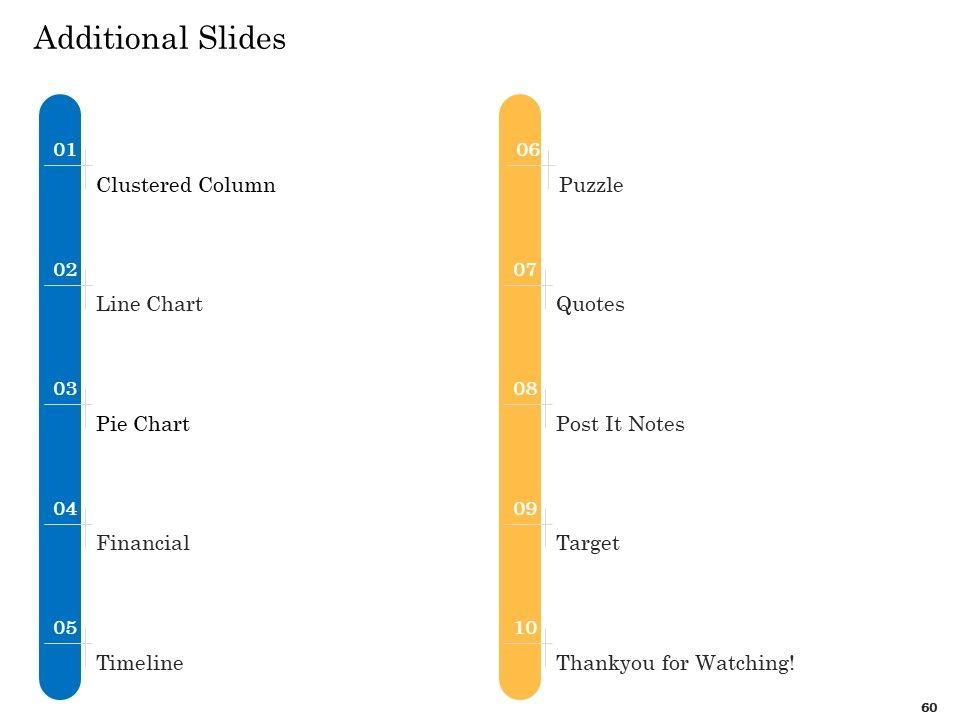Image resolution: width=960 pixels, height=720 pixels.
Task: Click Thankyou for Watching text
Action: pos(675,663)
